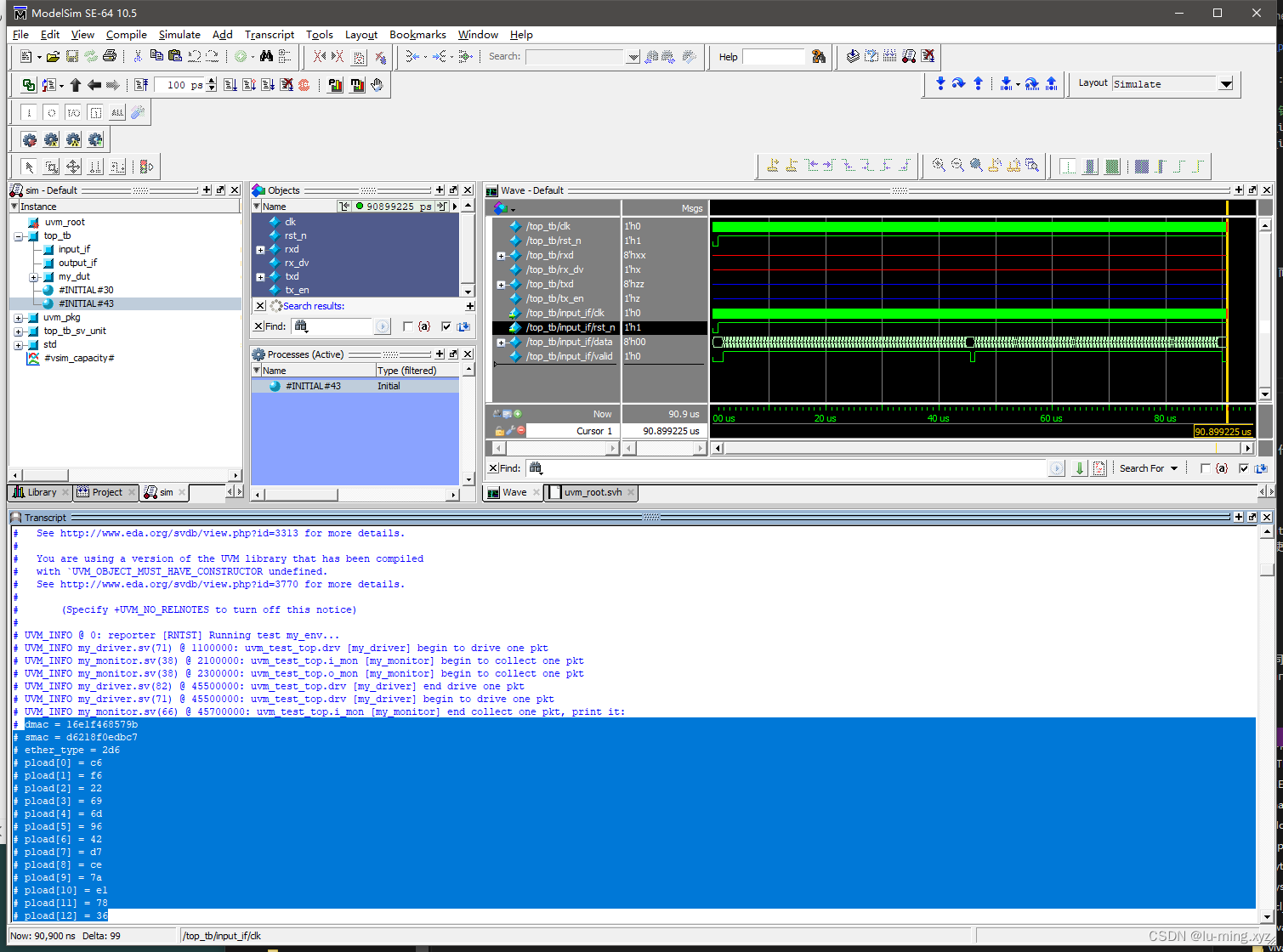The width and height of the screenshot is (1283, 952).
Task: Click the Step Out blue up-arrow icon
Action: click(978, 83)
